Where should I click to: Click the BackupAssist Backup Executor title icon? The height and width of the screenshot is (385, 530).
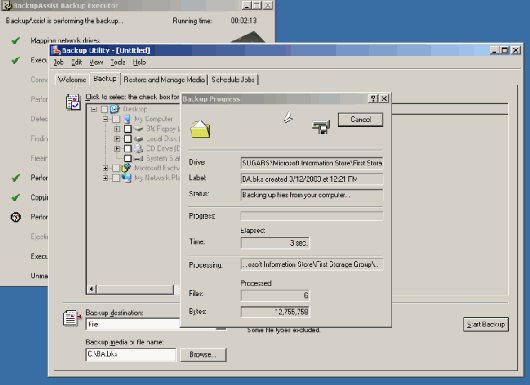[7, 5]
